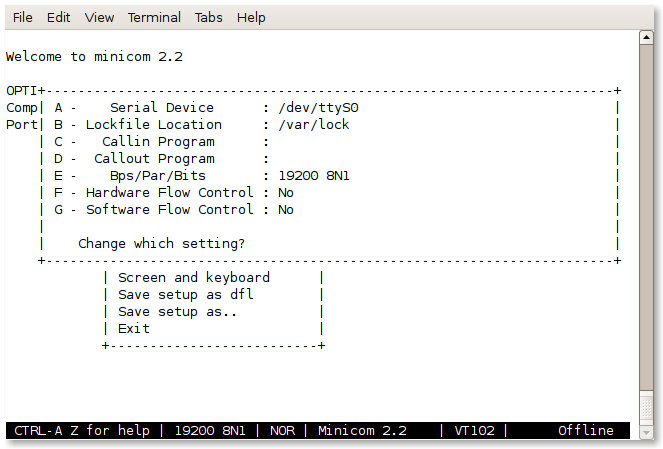Select the Save setup as.. entry
Screen dimensions: 663x449
pos(178,312)
